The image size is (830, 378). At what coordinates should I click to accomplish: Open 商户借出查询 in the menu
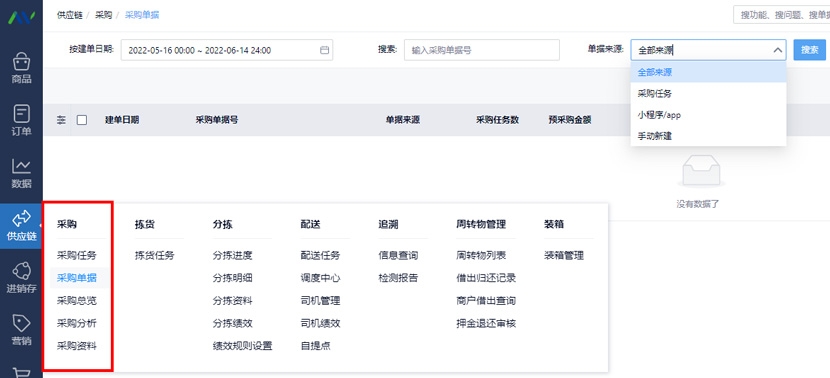tap(486, 301)
